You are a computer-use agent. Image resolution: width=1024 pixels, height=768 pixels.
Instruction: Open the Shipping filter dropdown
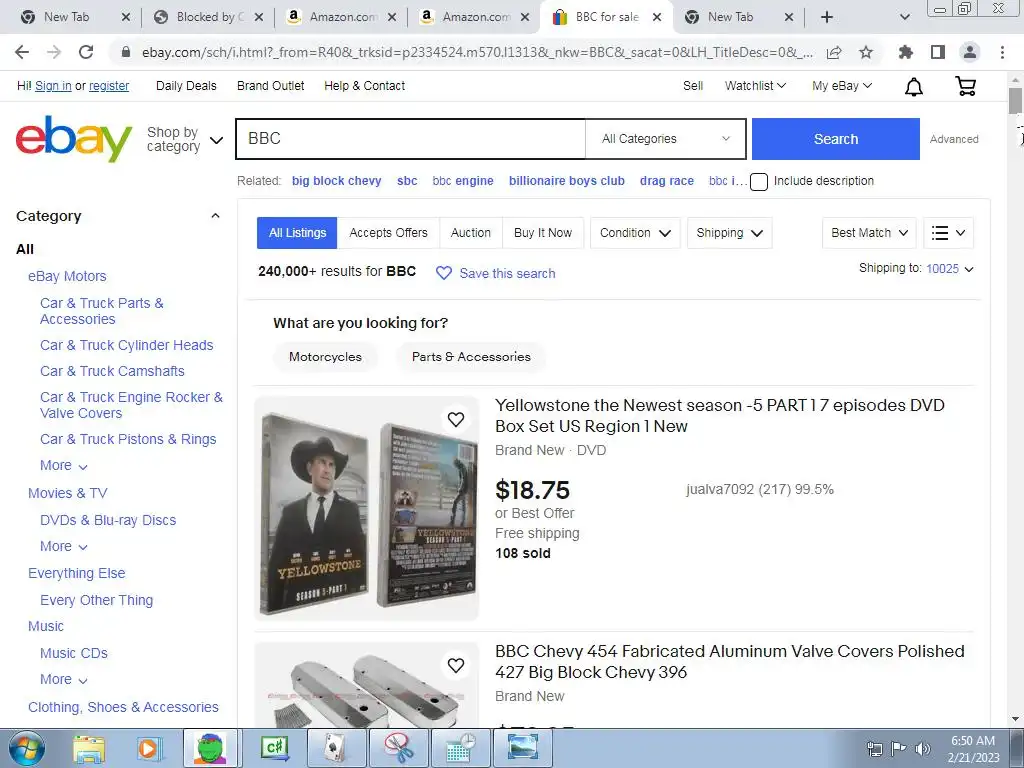click(x=729, y=233)
